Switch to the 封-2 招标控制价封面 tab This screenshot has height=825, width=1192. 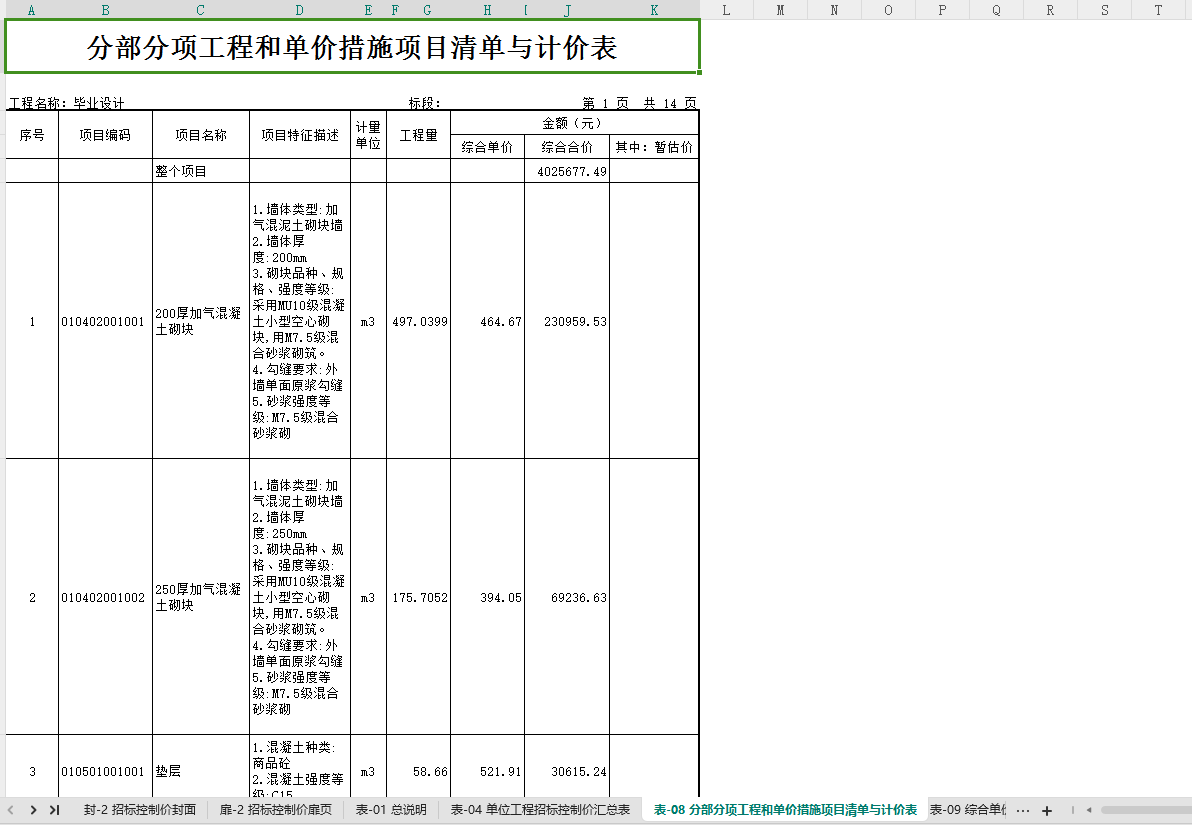pos(140,810)
